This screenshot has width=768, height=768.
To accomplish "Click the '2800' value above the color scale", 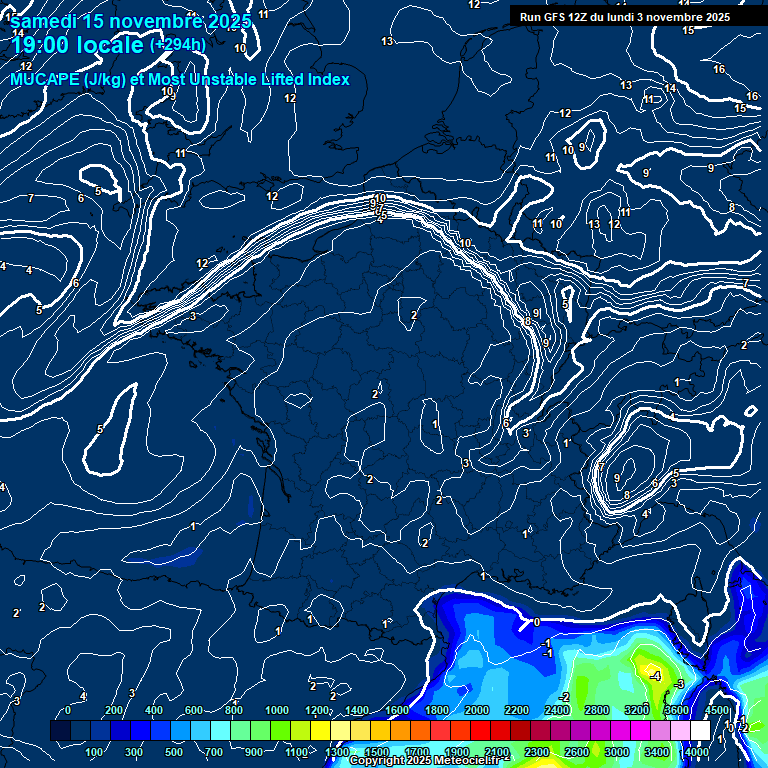I will tap(597, 710).
